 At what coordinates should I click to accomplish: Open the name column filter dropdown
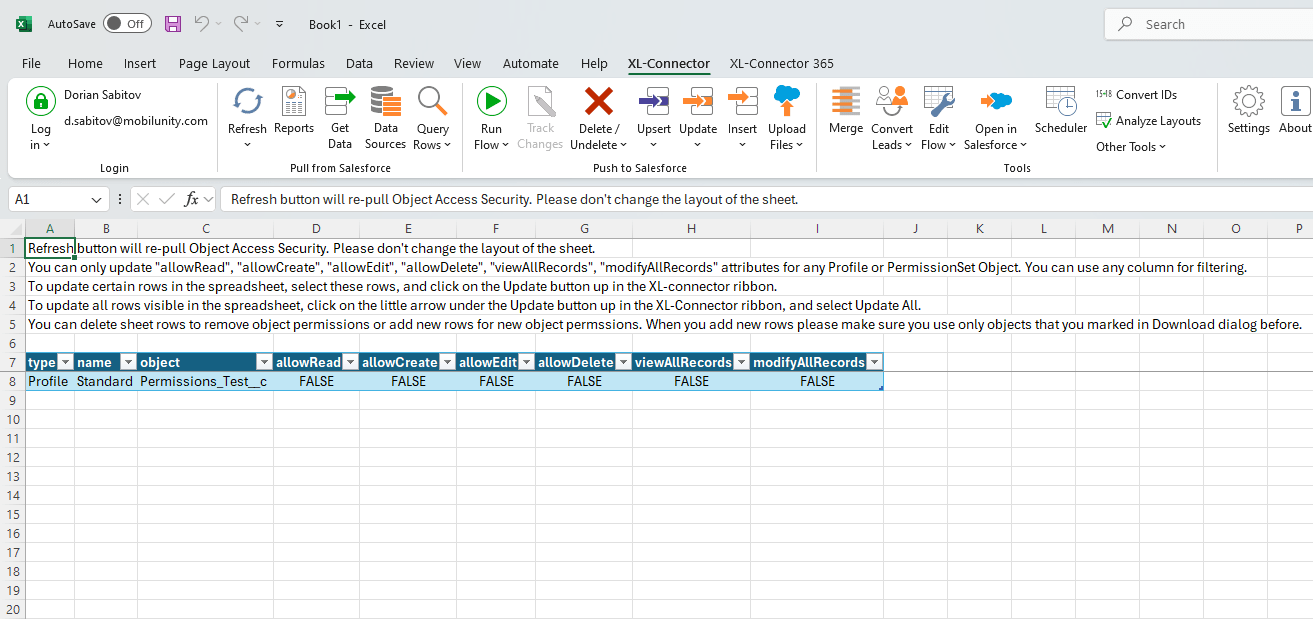(129, 362)
